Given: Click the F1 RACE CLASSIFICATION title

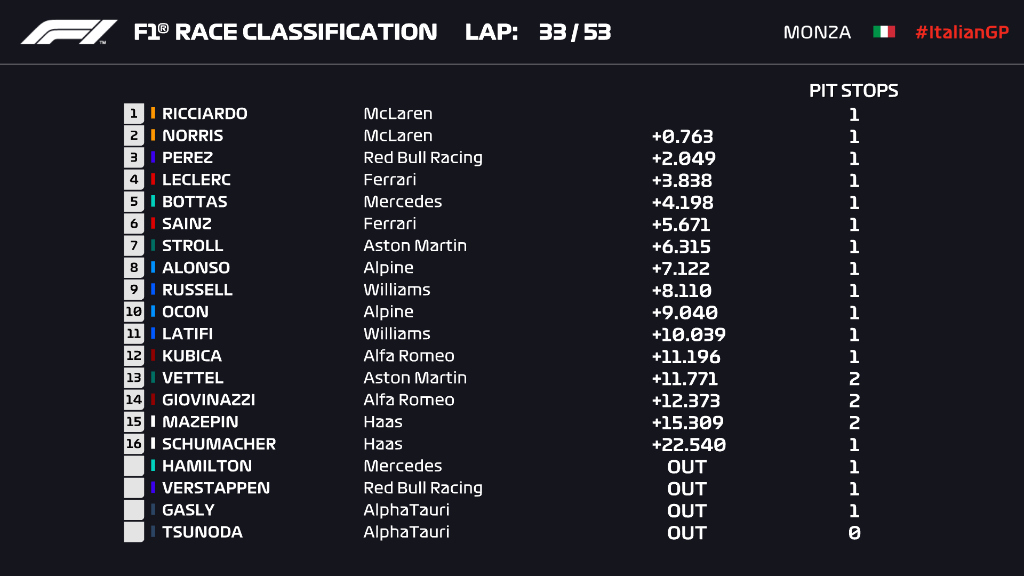Looking at the screenshot, I should [x=285, y=32].
